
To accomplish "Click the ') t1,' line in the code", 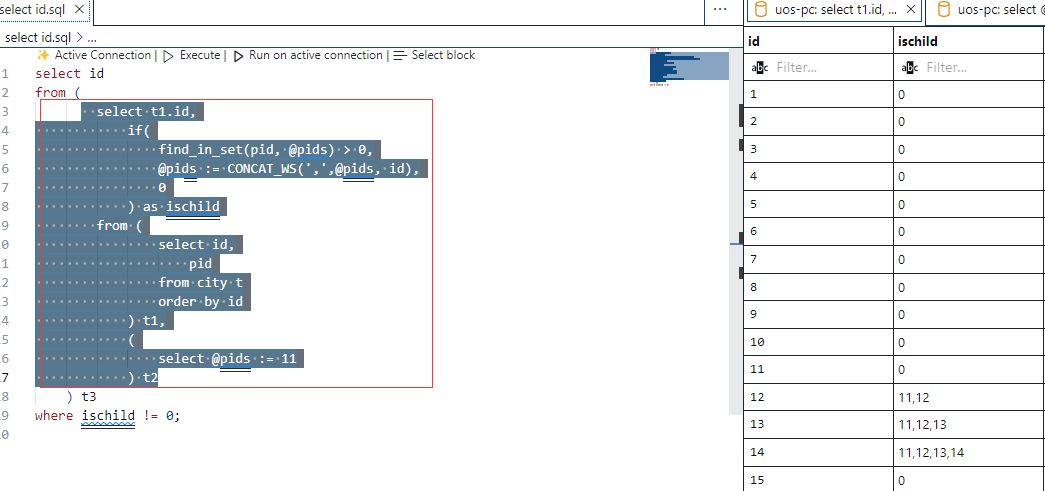I will click(x=147, y=320).
